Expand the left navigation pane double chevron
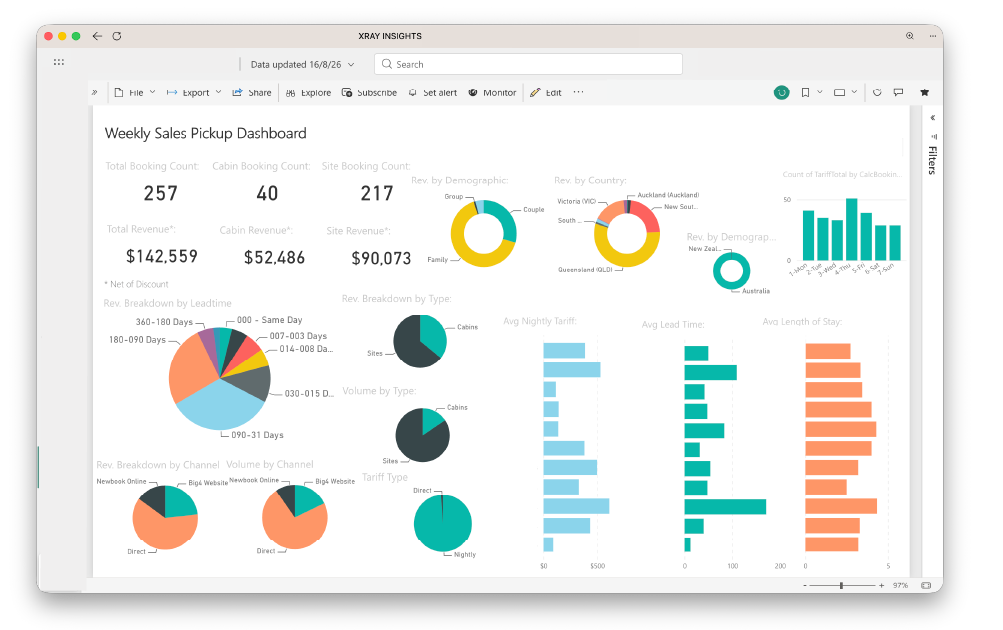This screenshot has height=630, width=1003. (x=95, y=92)
